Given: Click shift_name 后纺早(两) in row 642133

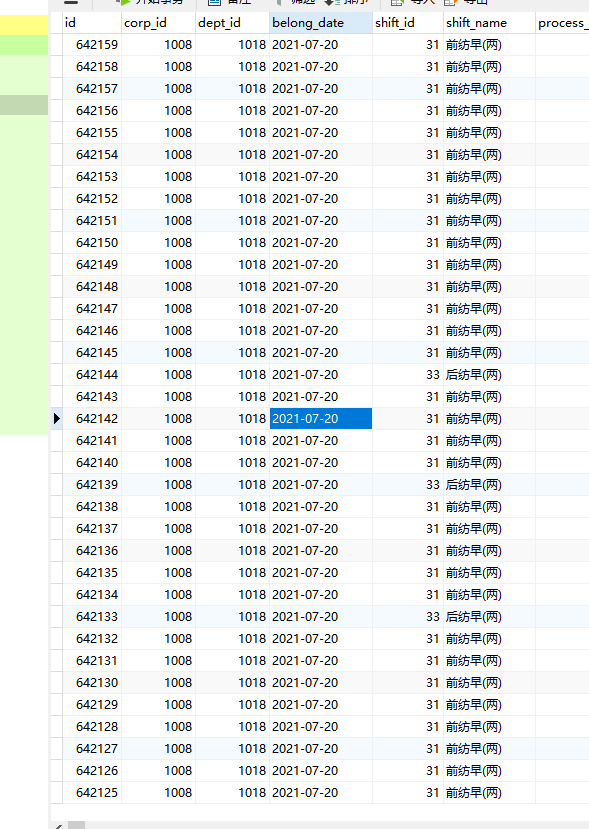Looking at the screenshot, I should pyautogui.click(x=489, y=617).
